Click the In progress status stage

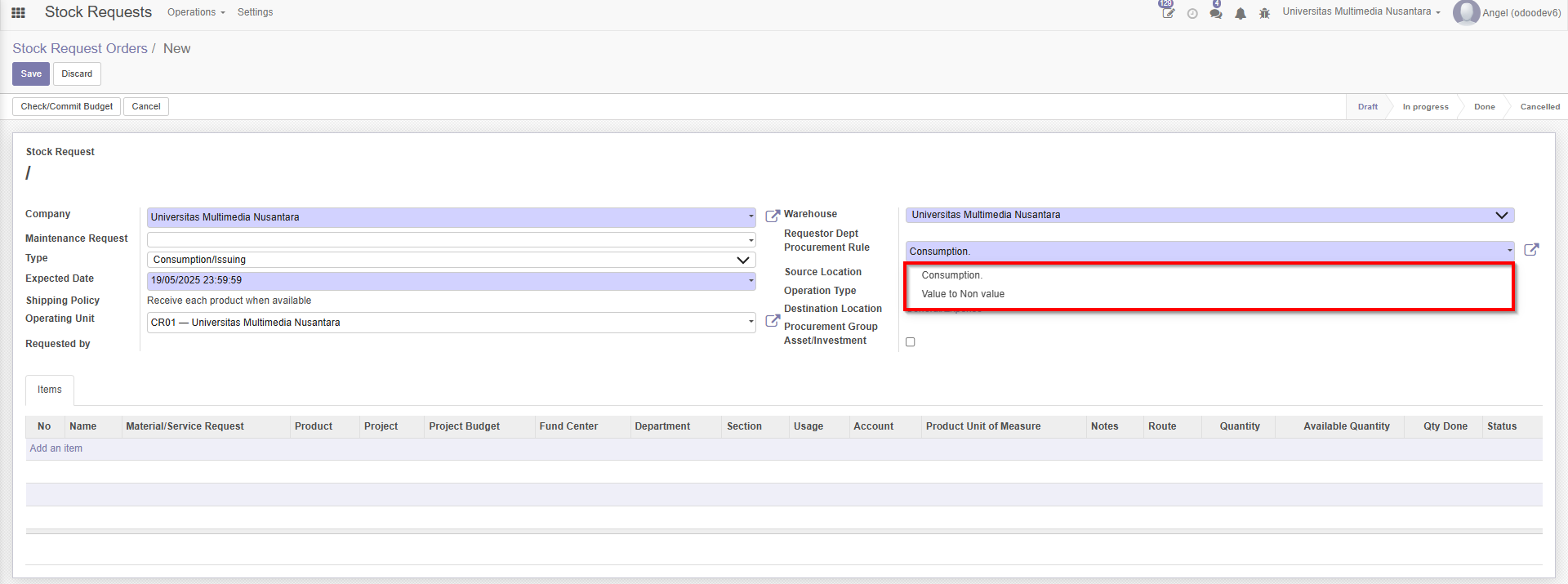(1425, 107)
